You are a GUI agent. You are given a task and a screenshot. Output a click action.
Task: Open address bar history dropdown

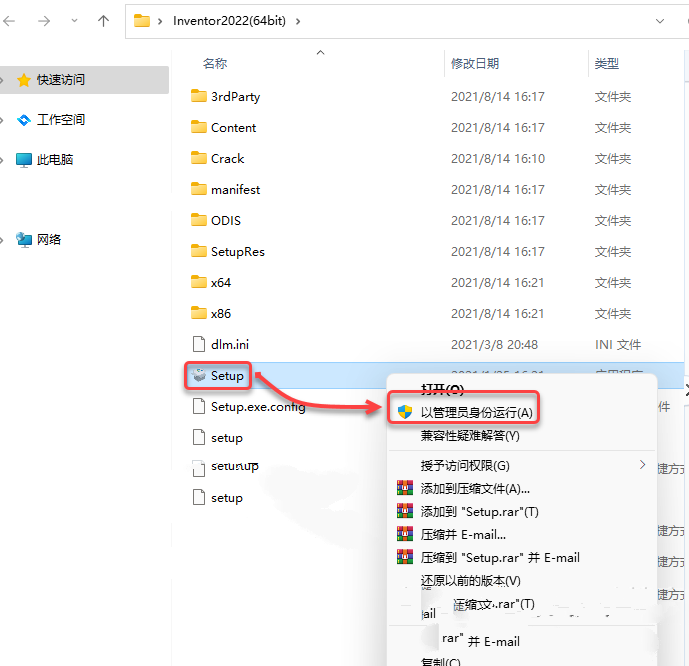point(660,21)
